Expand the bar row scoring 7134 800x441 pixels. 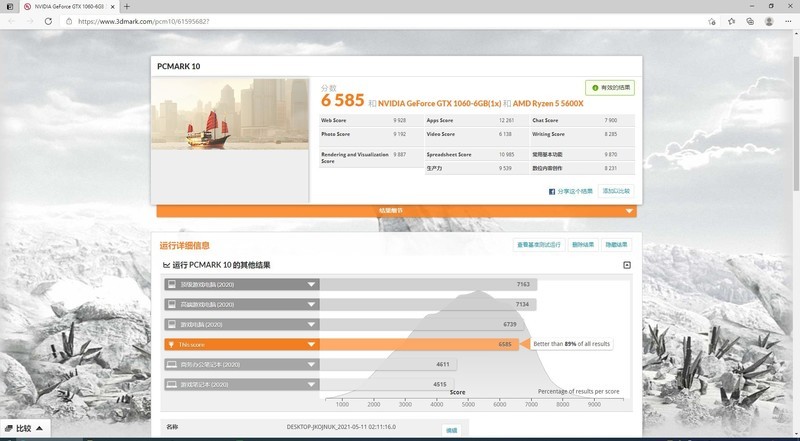[x=311, y=304]
